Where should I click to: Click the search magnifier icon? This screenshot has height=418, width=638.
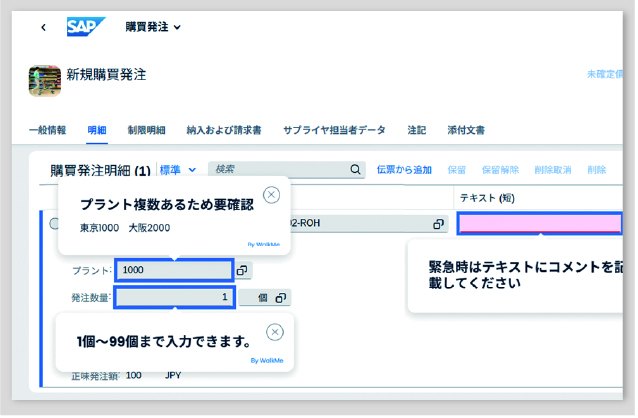[355, 169]
